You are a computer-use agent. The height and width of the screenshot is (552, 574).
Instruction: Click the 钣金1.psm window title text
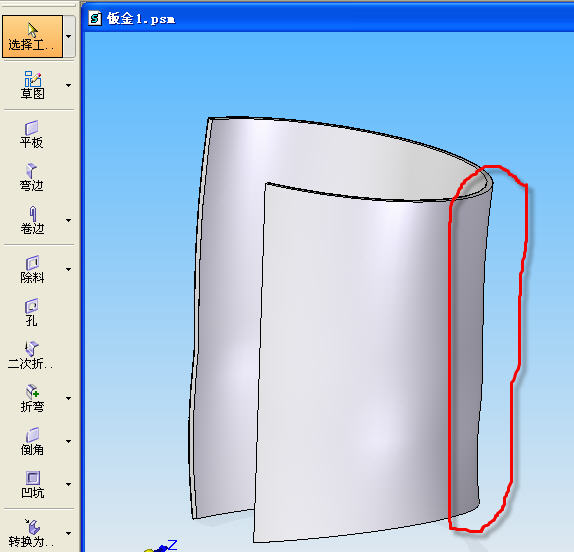coord(141,18)
